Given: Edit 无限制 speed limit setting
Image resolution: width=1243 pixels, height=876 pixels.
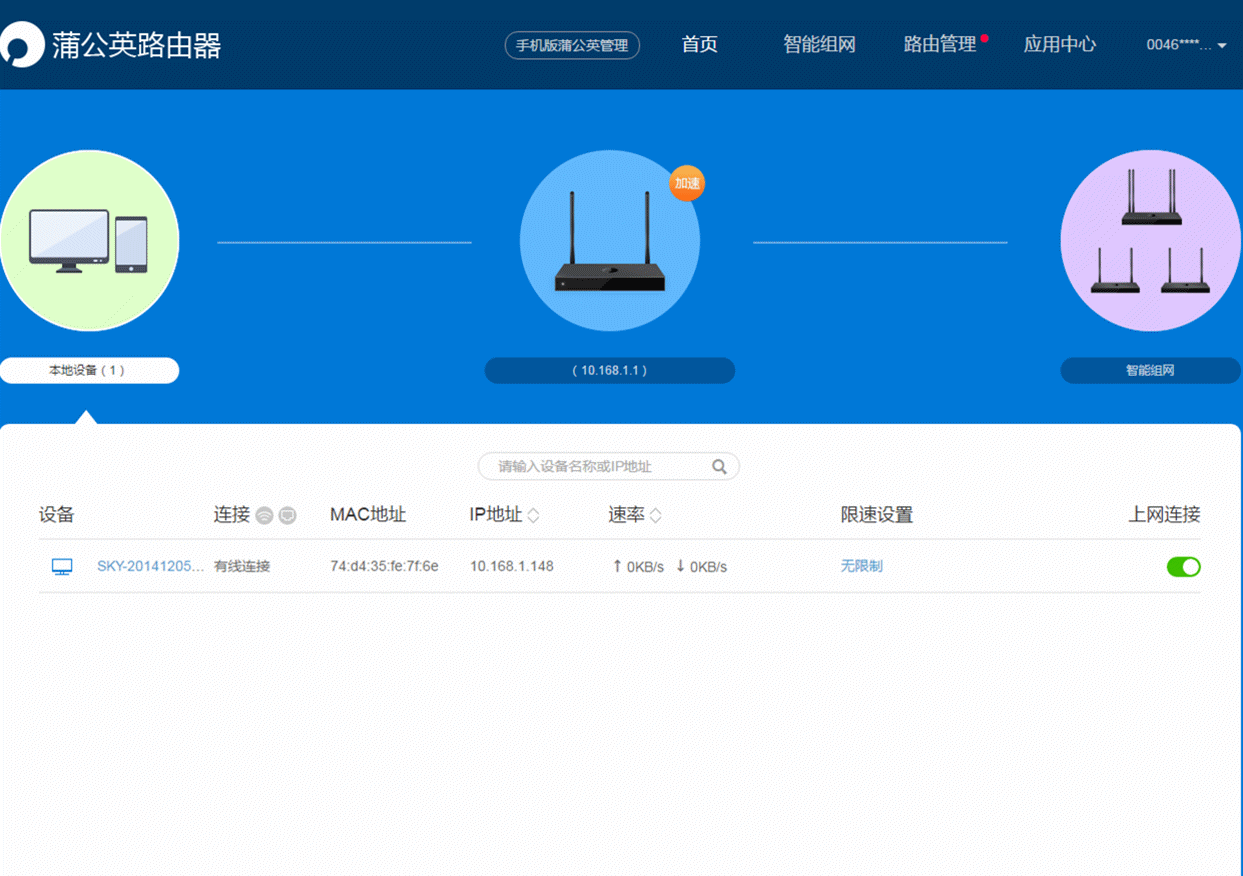Looking at the screenshot, I should point(861,566).
